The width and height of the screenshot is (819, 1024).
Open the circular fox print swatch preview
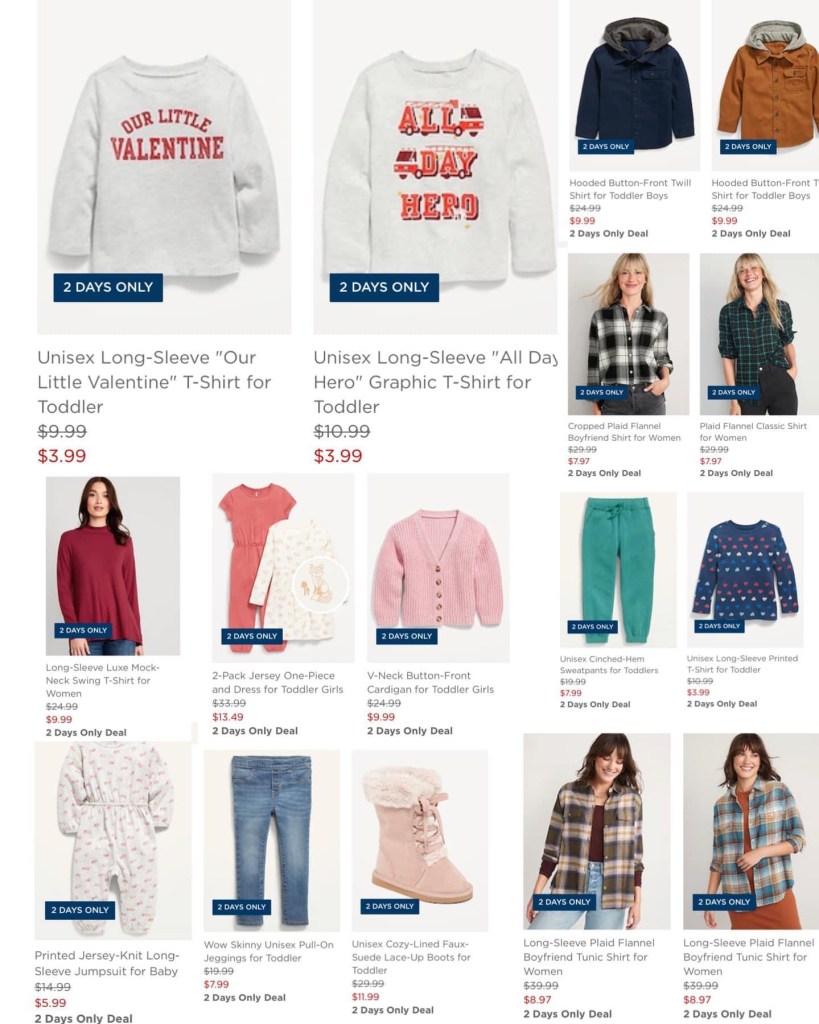[320, 584]
